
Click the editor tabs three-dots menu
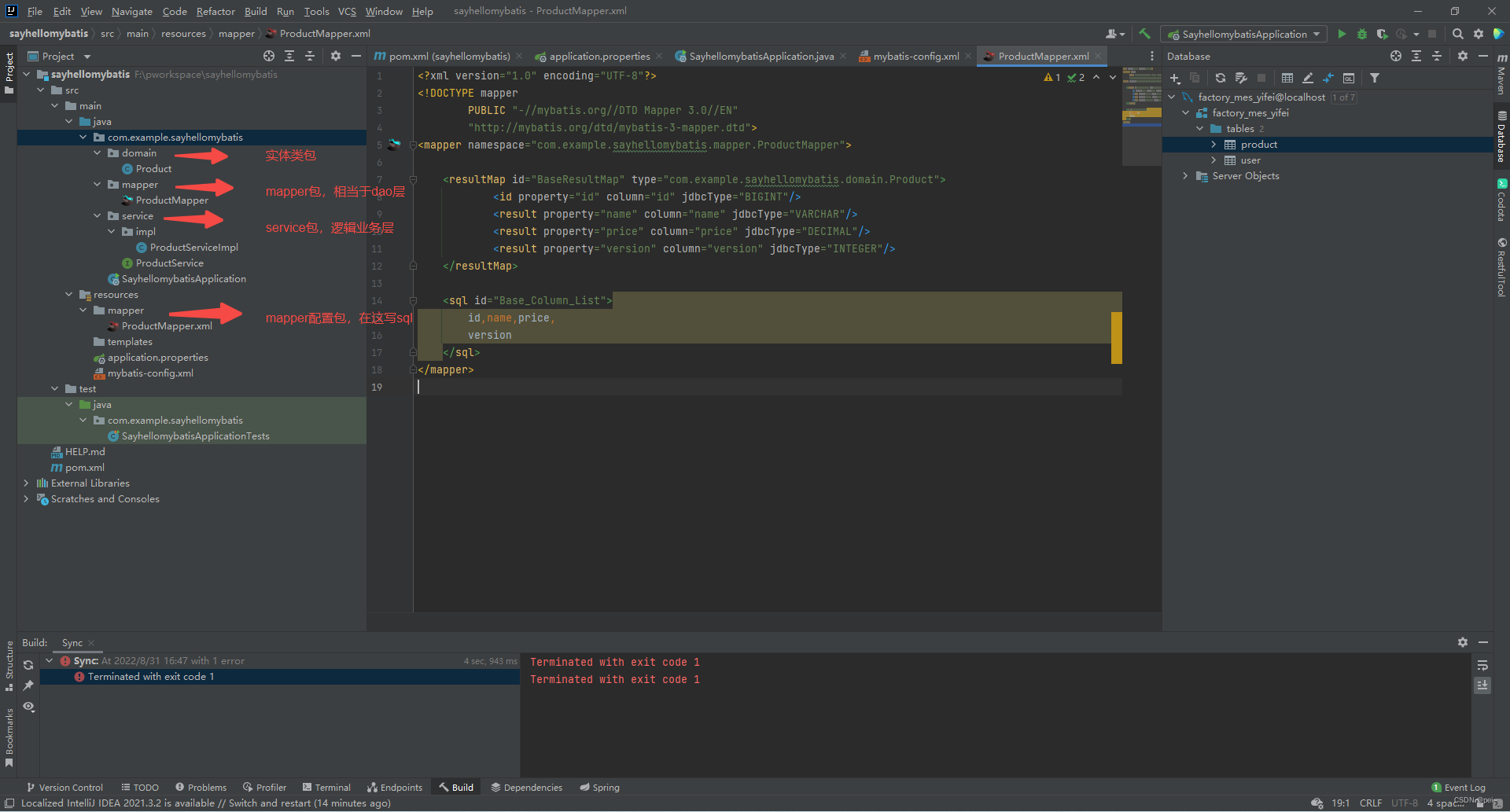pos(1152,56)
